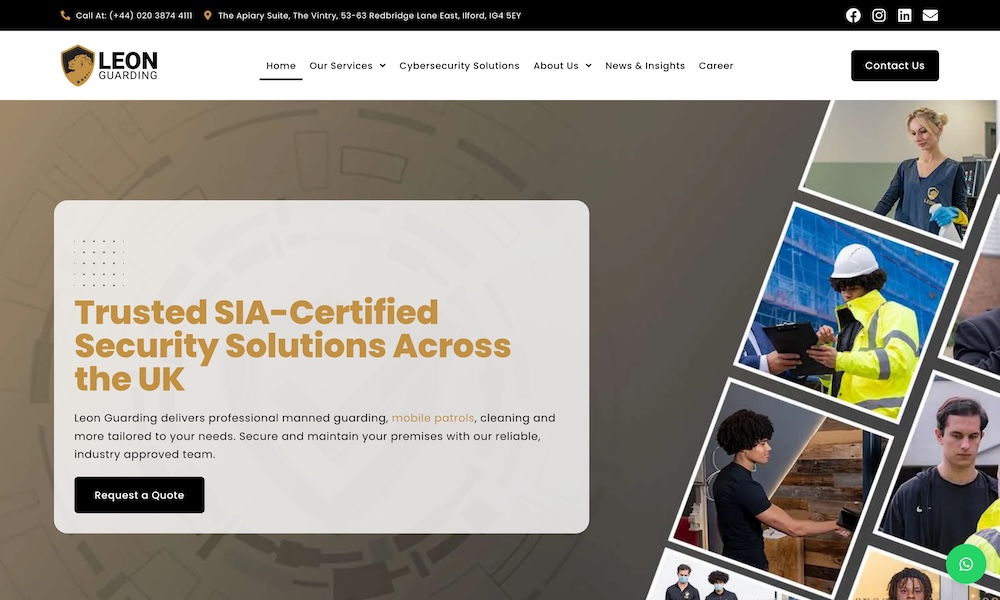
Task: Expand the About Us dropdown arrow
Action: pyautogui.click(x=588, y=66)
